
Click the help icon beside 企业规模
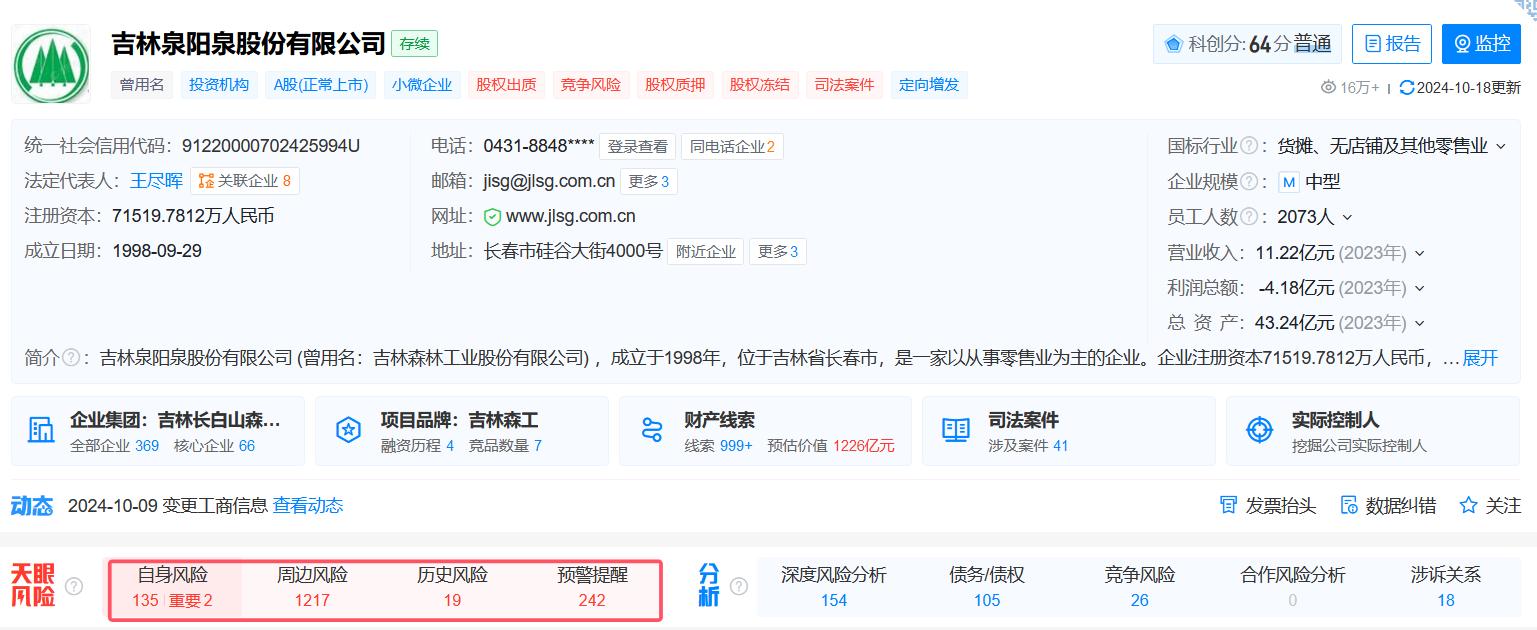[x=1249, y=182]
